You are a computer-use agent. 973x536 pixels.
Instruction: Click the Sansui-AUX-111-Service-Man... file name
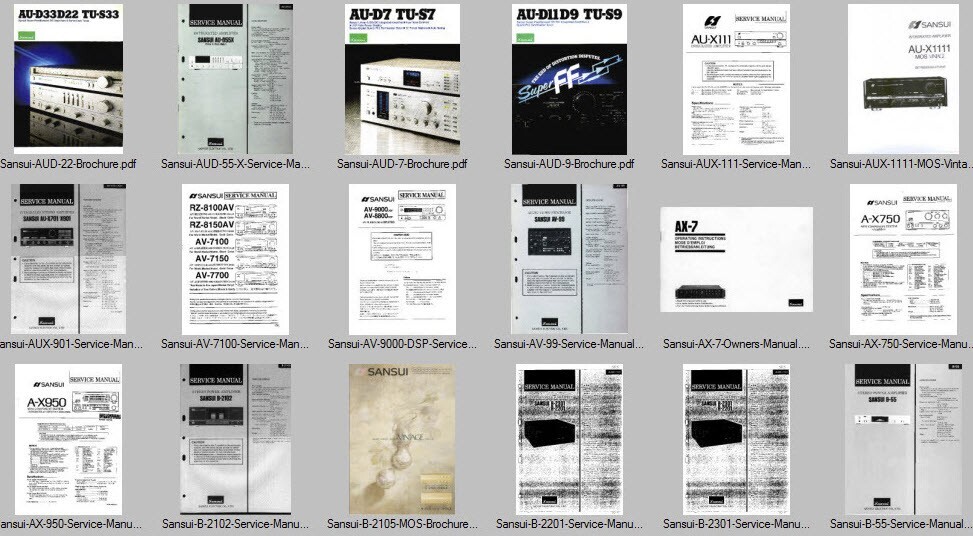736,164
